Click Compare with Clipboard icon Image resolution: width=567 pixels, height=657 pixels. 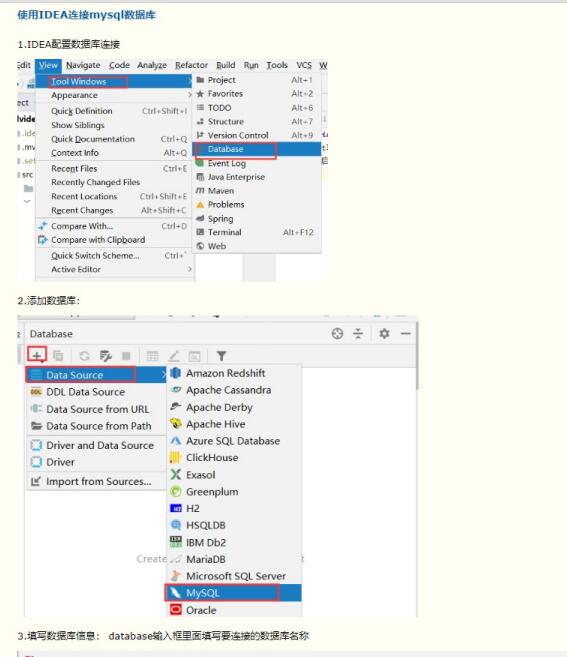point(42,240)
